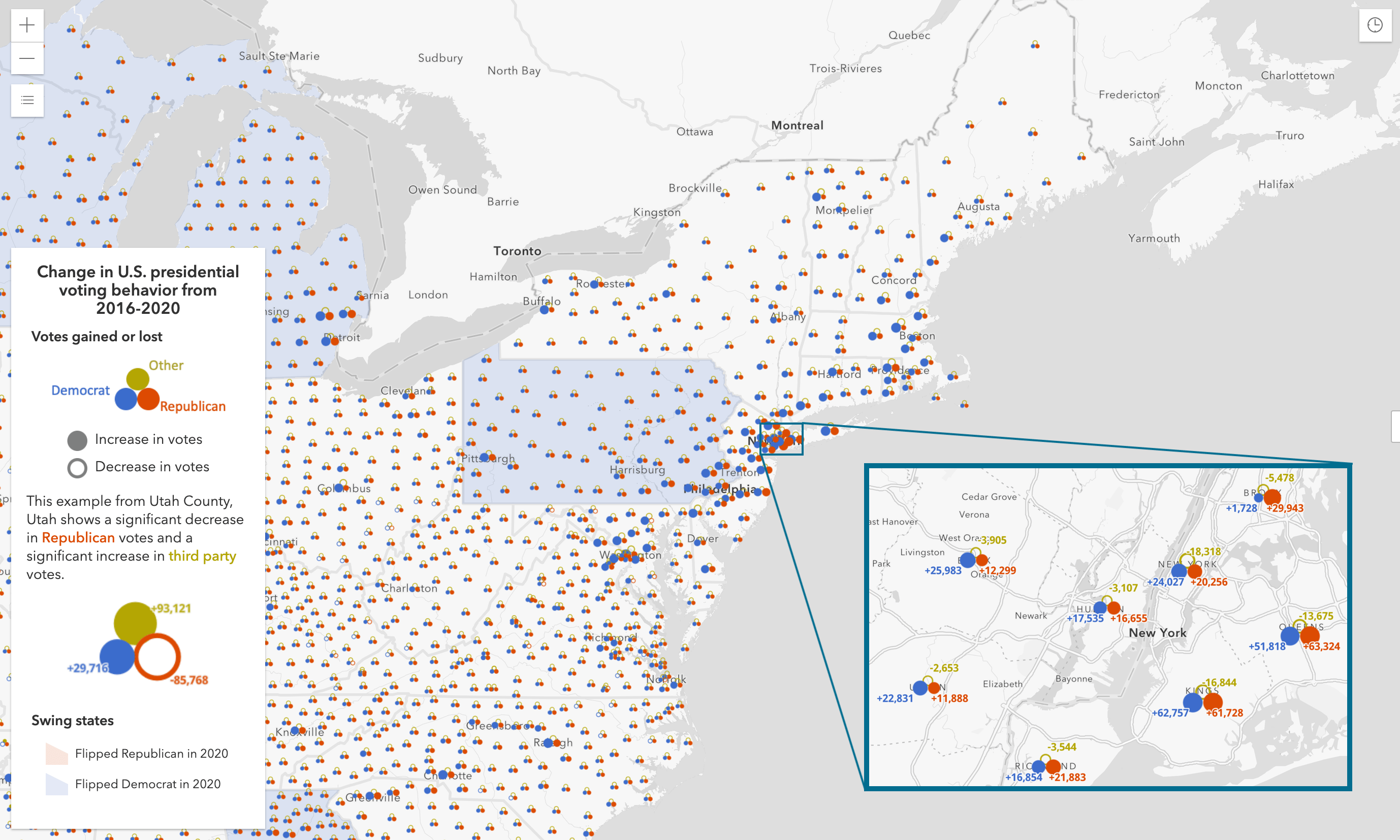Click the Increase in votes filled circle
This screenshot has height=840, width=1400.
[77, 440]
